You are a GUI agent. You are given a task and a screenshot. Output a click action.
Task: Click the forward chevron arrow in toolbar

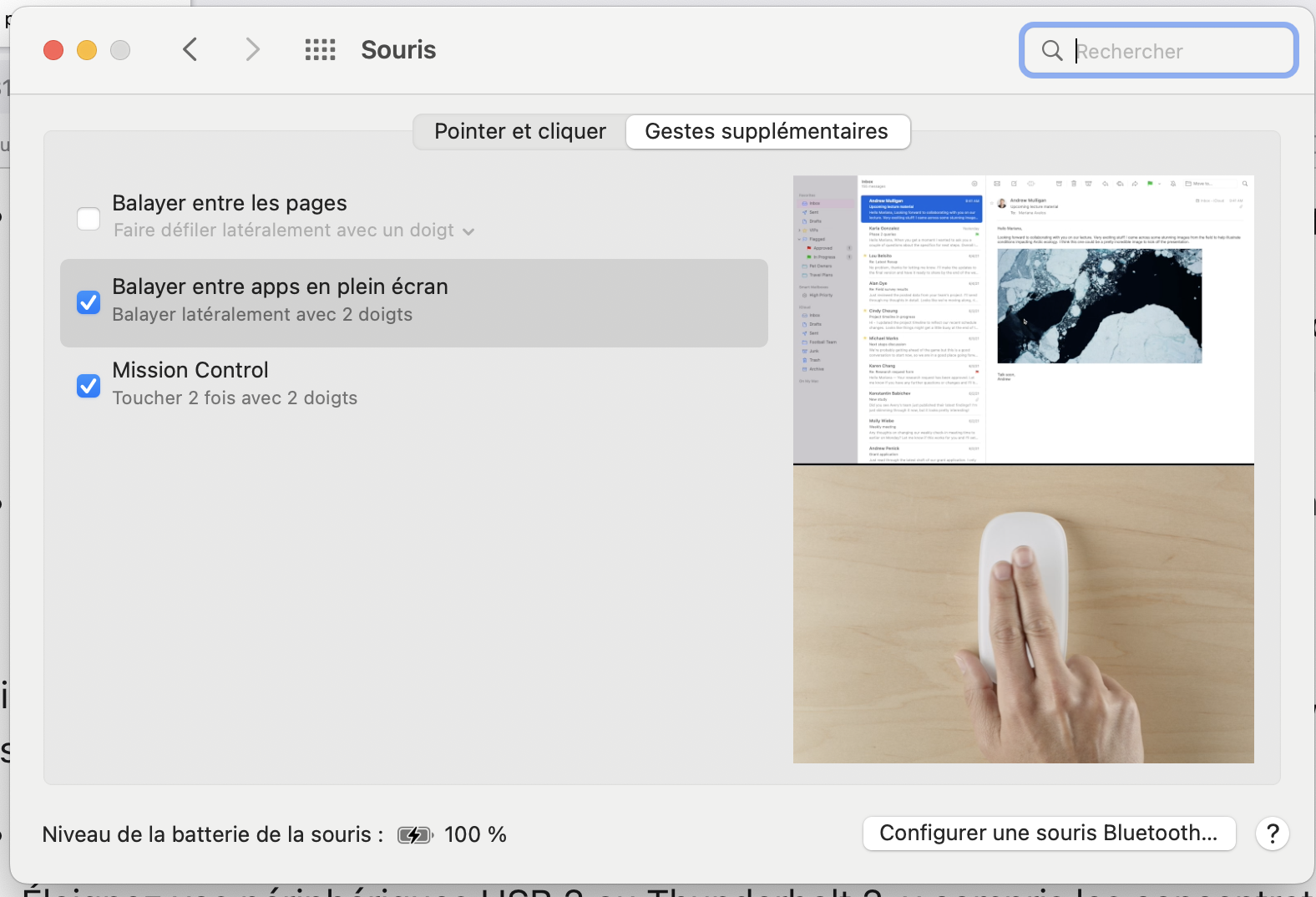click(252, 50)
